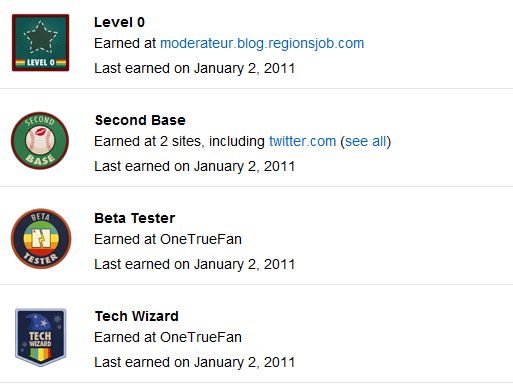
Task: Open the twitter.com link
Action: pyautogui.click(x=302, y=141)
